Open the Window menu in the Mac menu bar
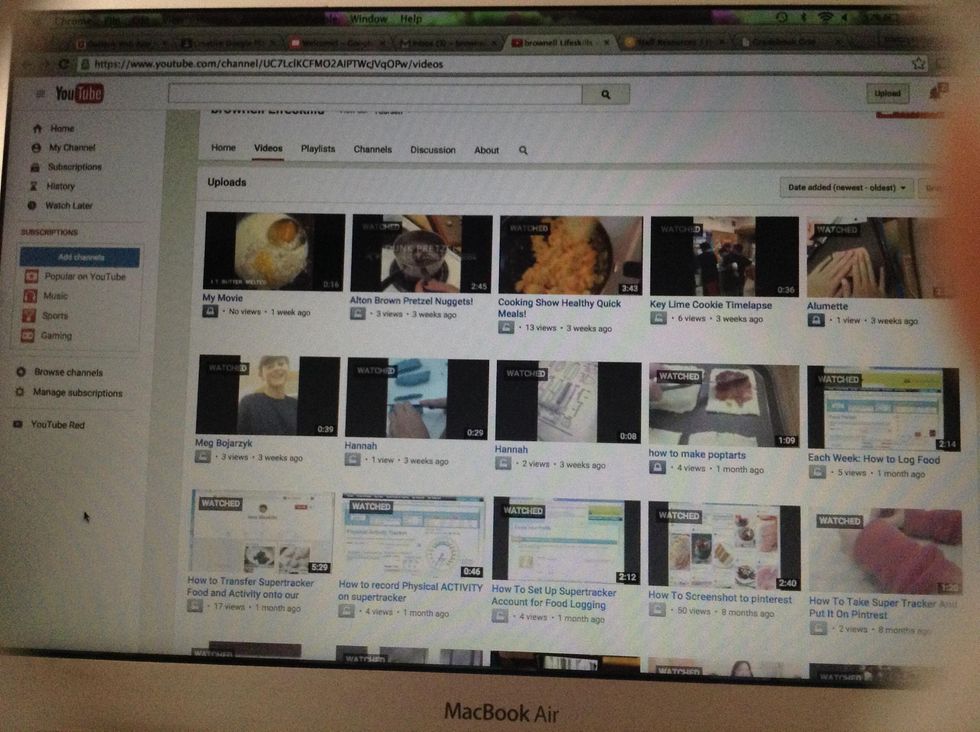 coord(369,18)
